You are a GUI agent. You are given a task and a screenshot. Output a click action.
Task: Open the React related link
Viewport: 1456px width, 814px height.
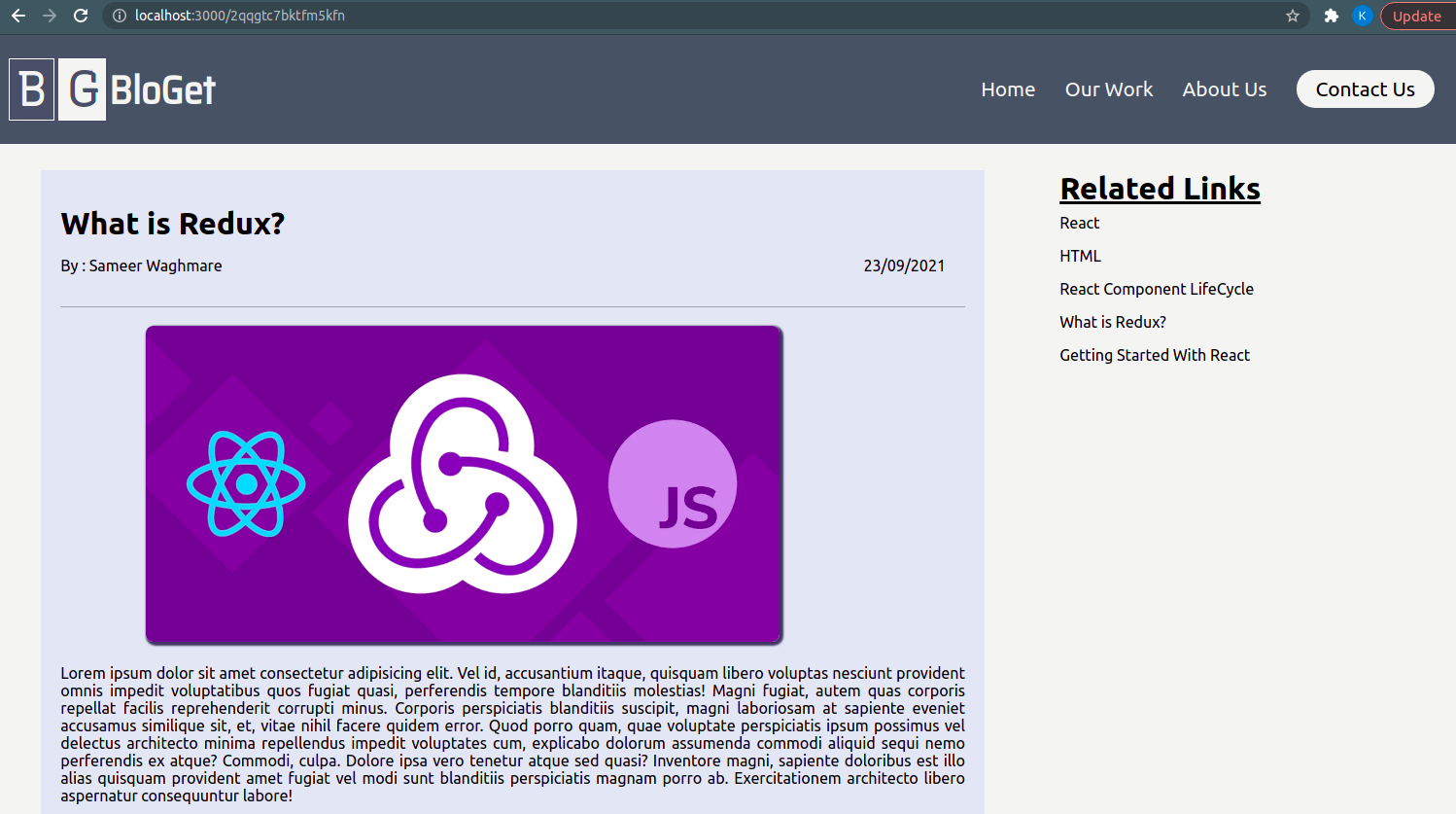tap(1080, 223)
